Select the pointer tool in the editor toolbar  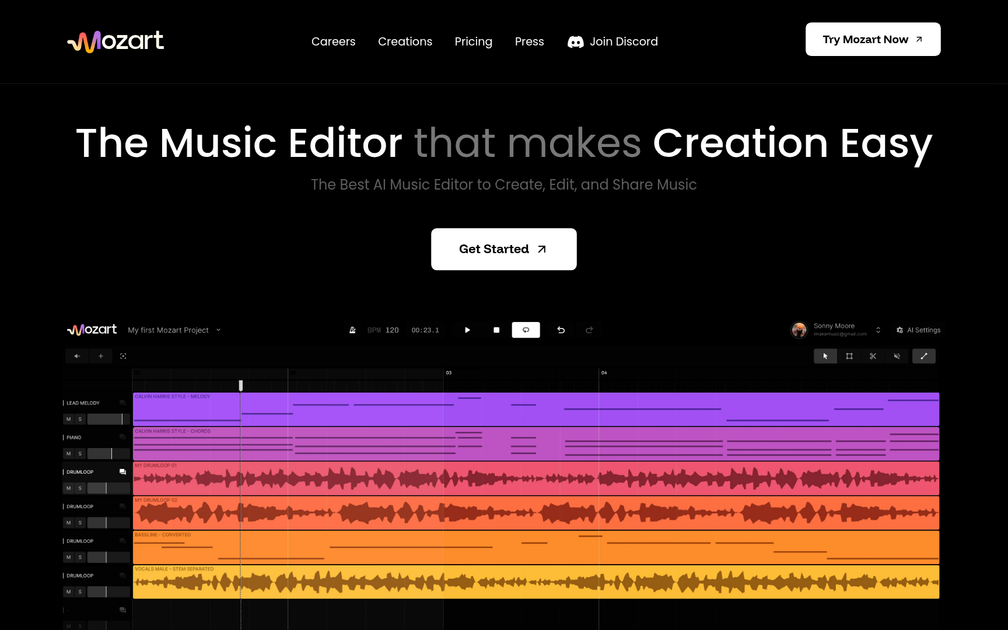coord(825,356)
